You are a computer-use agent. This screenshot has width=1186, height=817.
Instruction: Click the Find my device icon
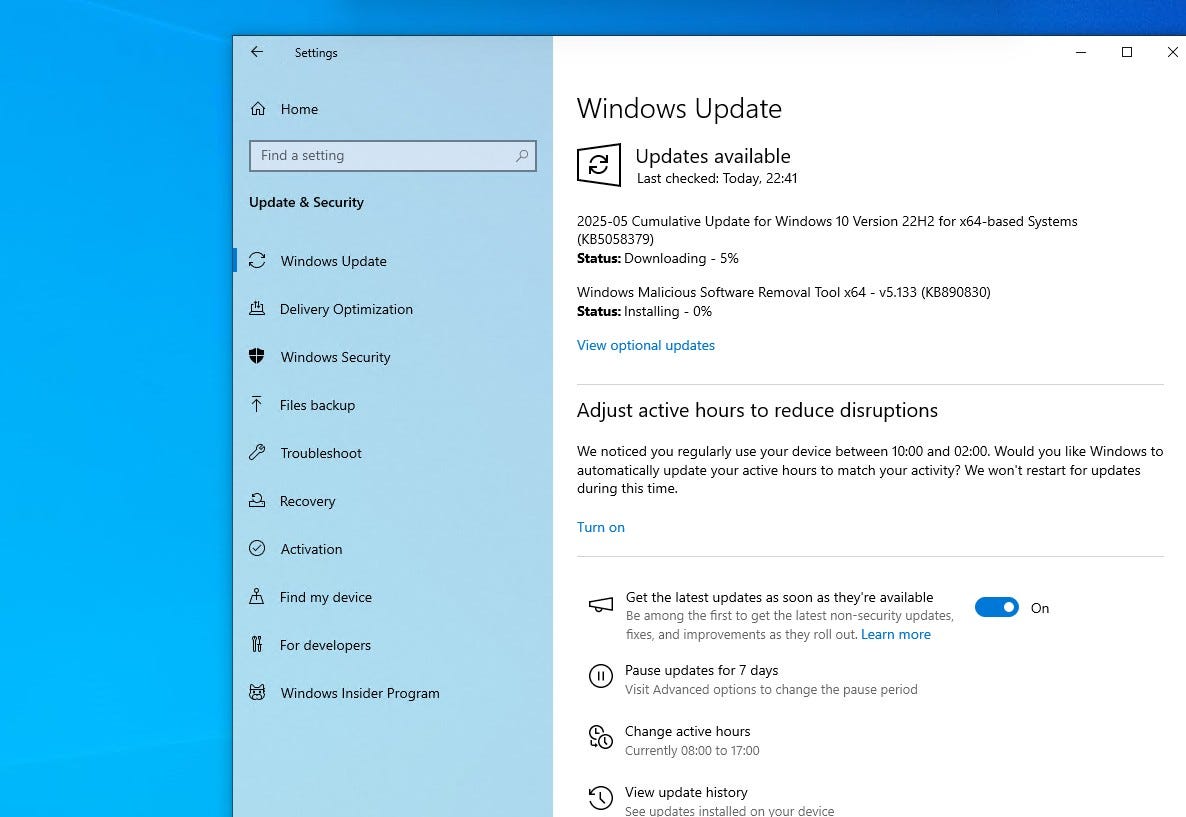[257, 597]
